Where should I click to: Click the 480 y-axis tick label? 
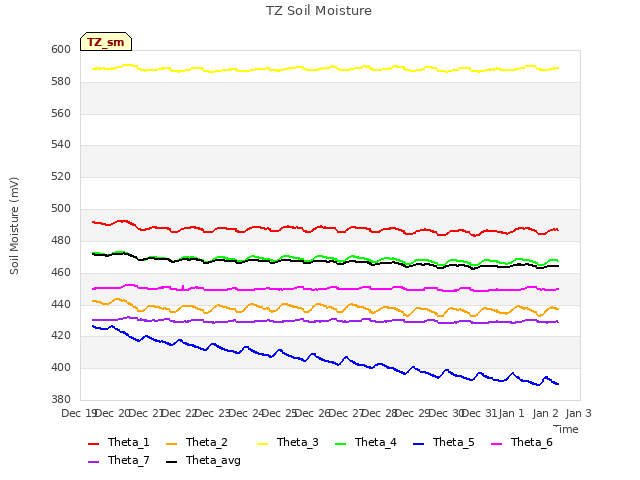(x=61, y=240)
